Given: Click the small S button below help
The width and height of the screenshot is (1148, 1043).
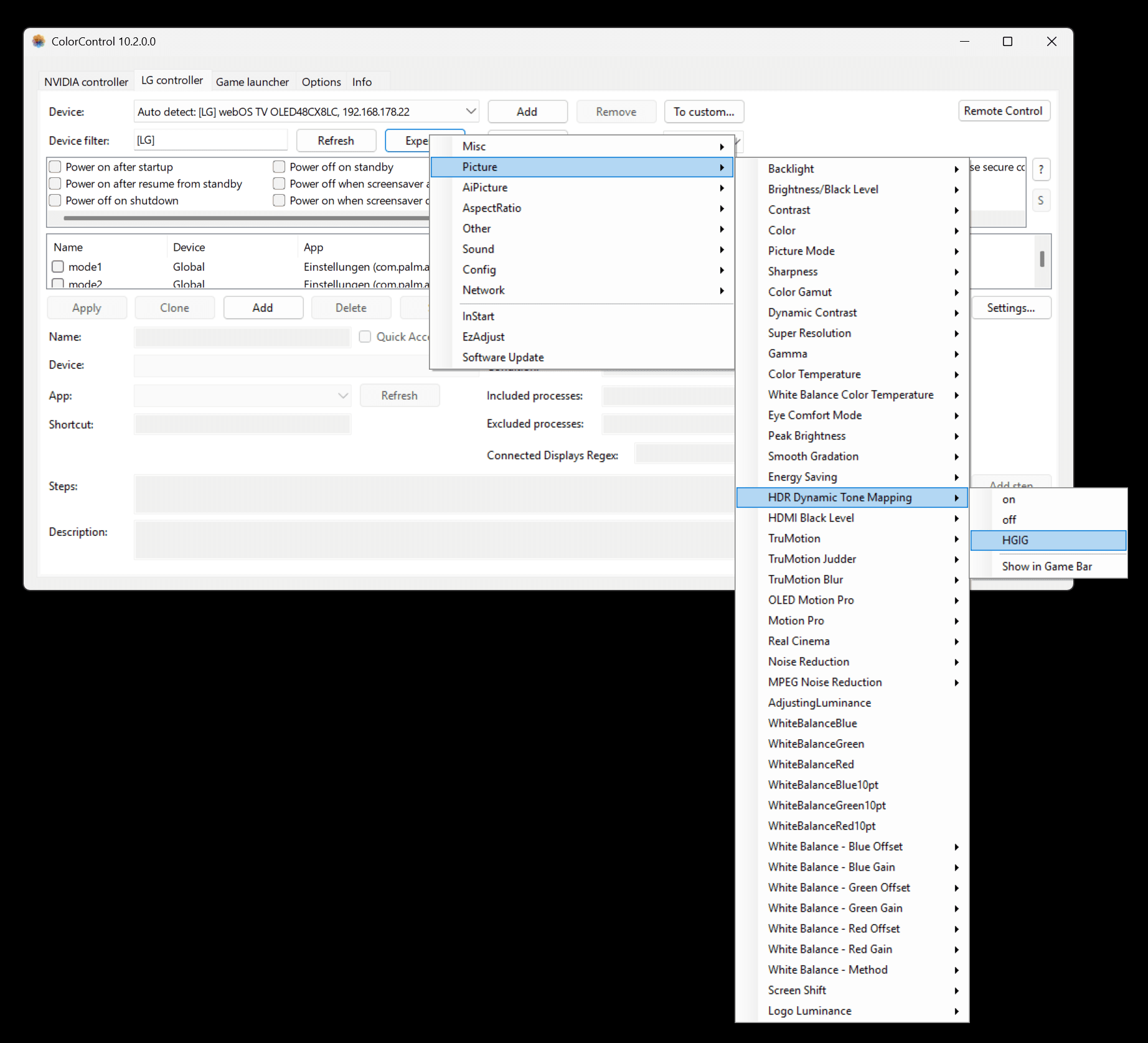Looking at the screenshot, I should 1041,200.
